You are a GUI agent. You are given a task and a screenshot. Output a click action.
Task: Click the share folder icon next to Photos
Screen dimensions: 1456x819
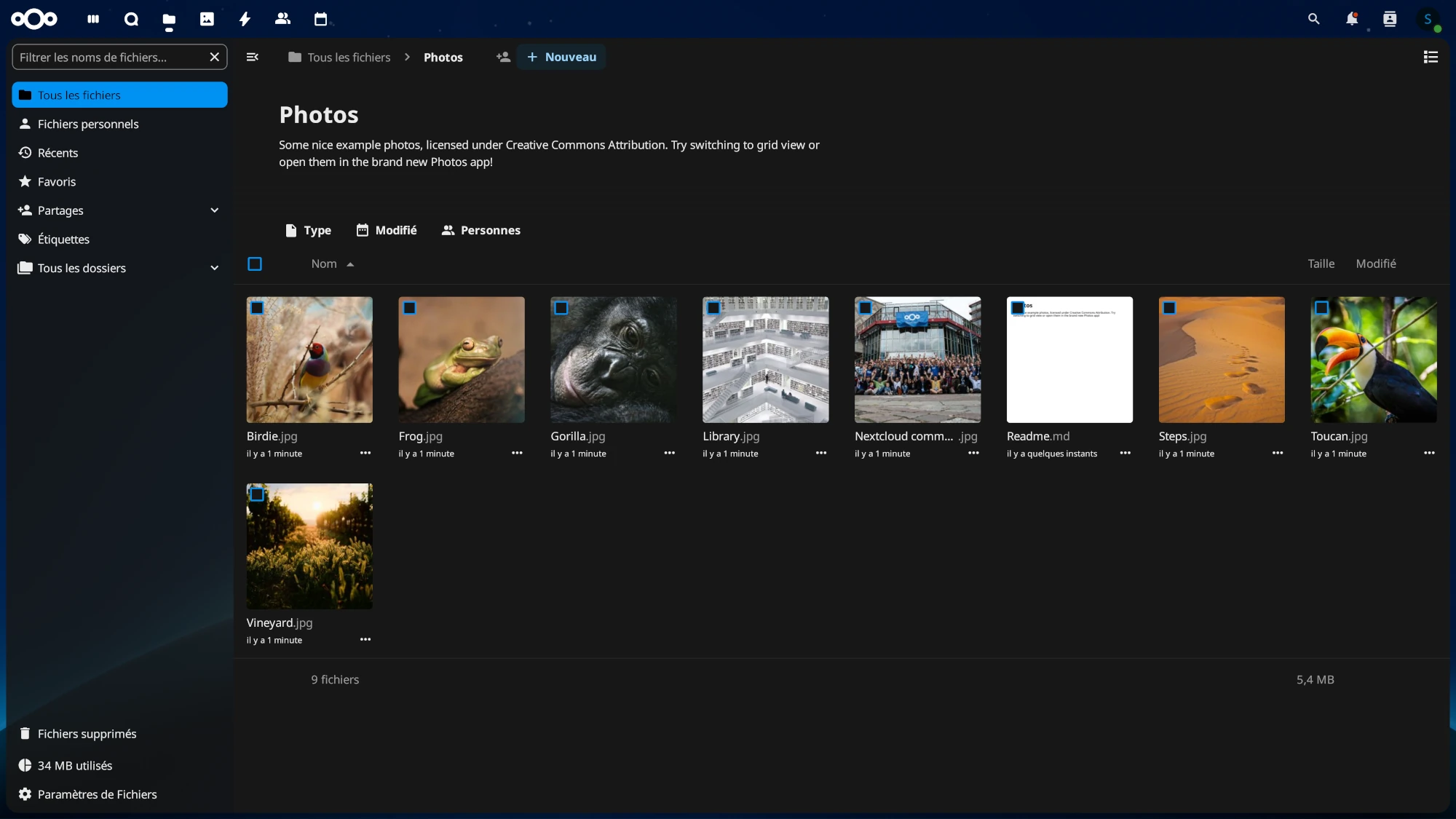tap(503, 57)
